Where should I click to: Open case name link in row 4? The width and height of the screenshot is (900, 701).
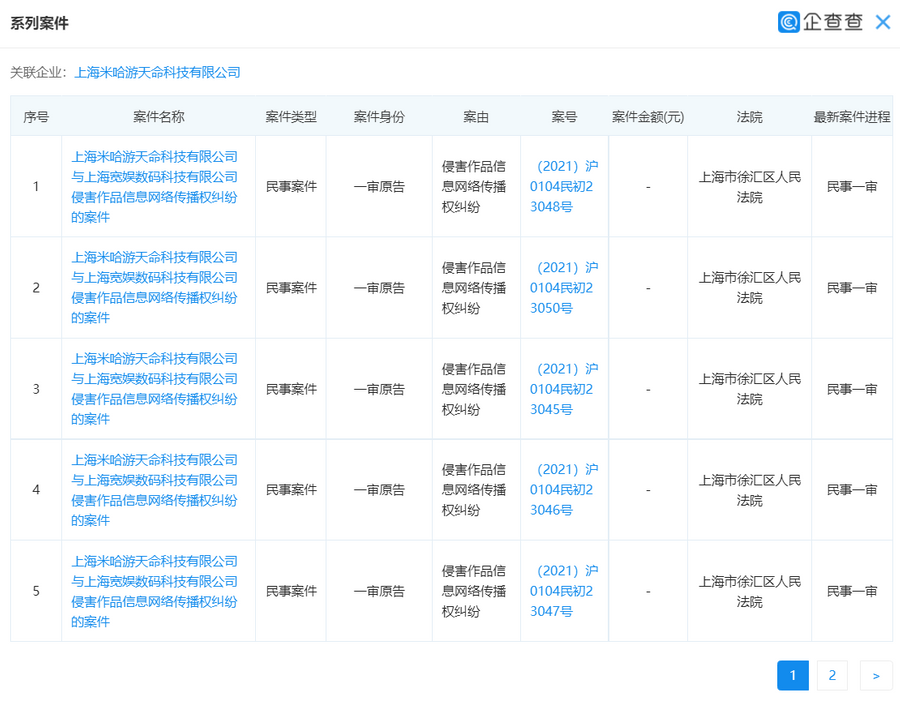pyautogui.click(x=155, y=489)
